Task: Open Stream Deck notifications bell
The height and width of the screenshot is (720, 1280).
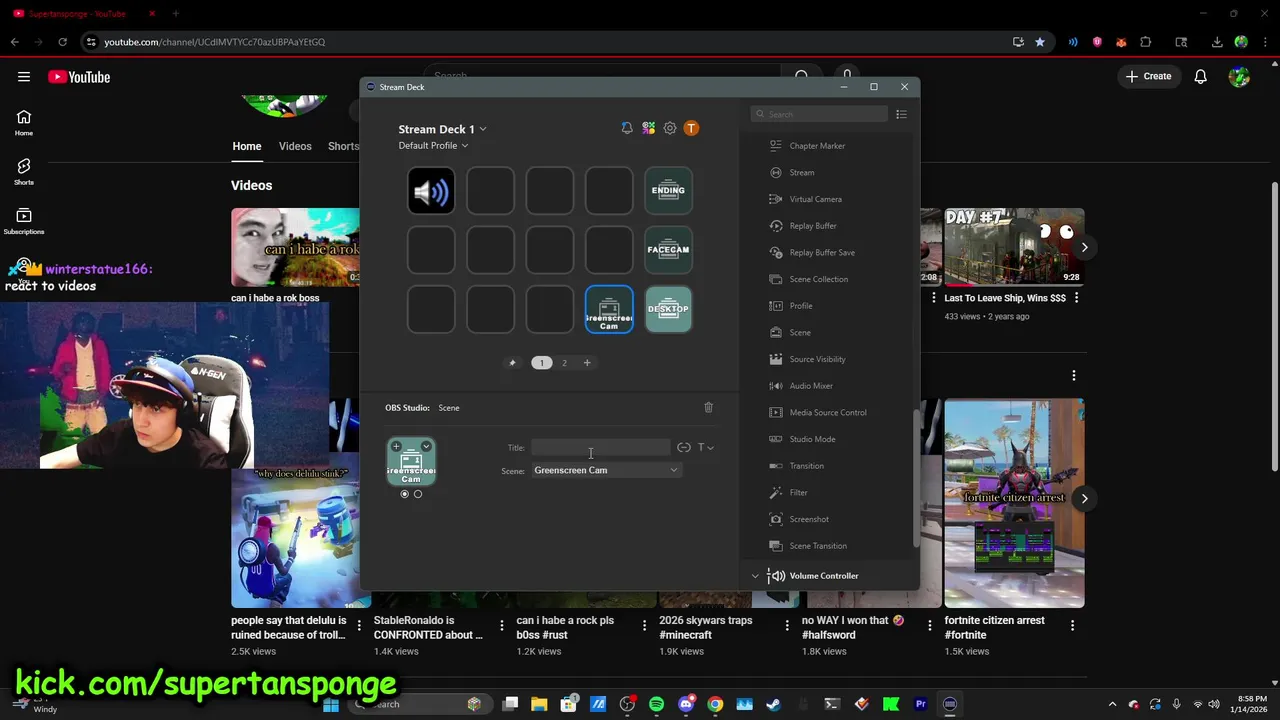Action: click(x=627, y=128)
